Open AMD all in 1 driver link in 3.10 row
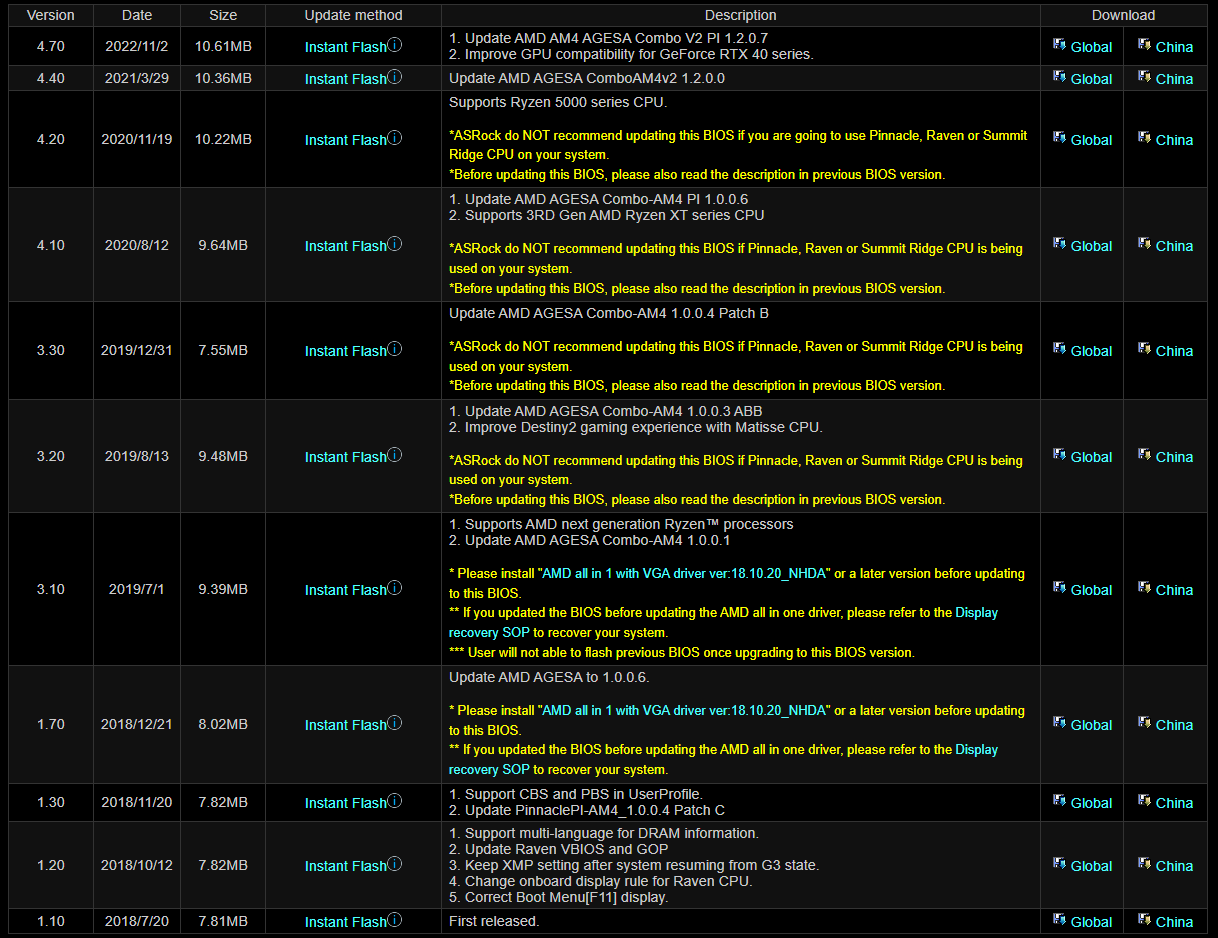The width and height of the screenshot is (1218, 938). click(x=684, y=574)
